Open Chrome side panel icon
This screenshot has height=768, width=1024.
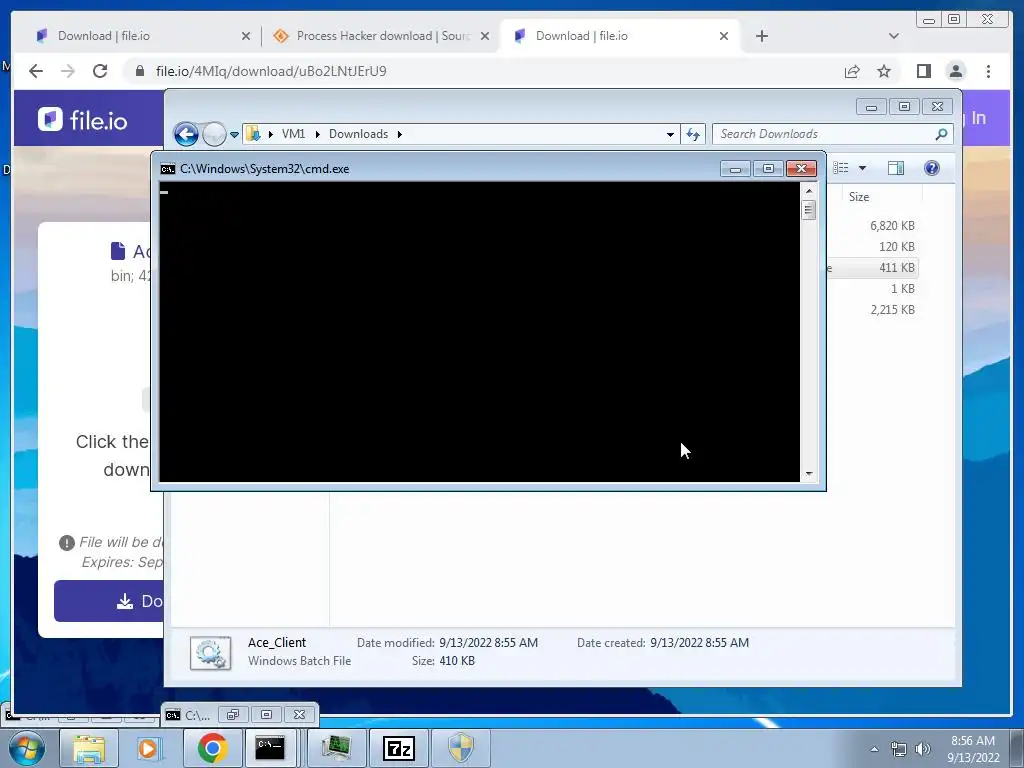[923, 71]
